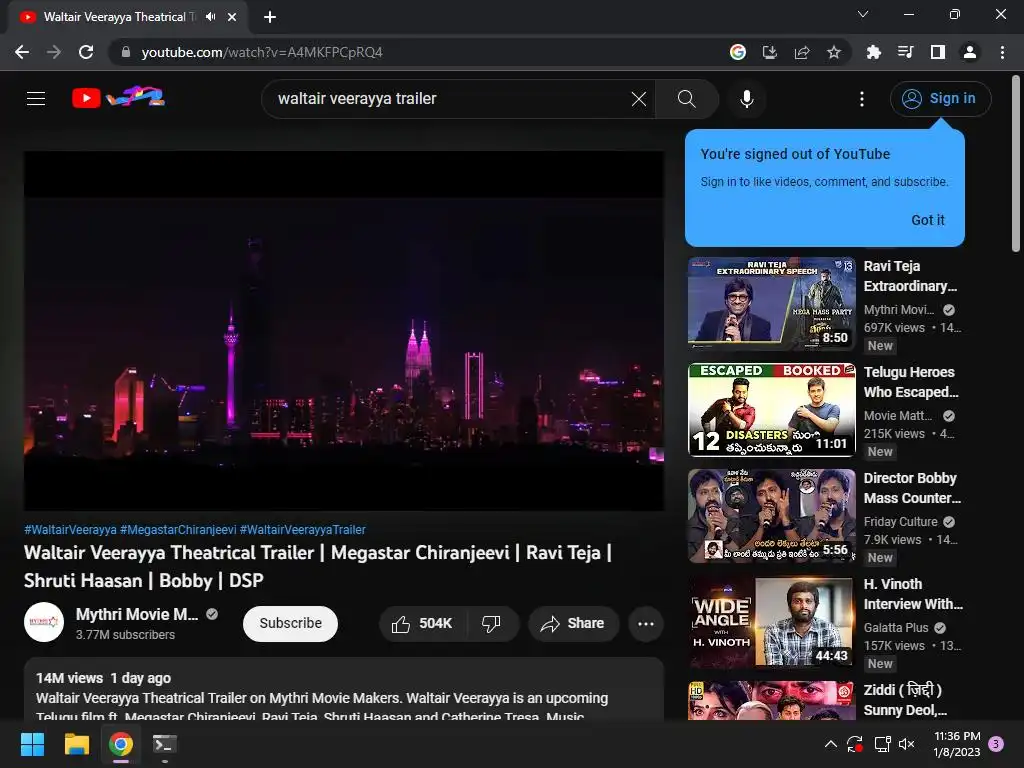The height and width of the screenshot is (768, 1024).
Task: Reload the page
Action: coord(86,52)
